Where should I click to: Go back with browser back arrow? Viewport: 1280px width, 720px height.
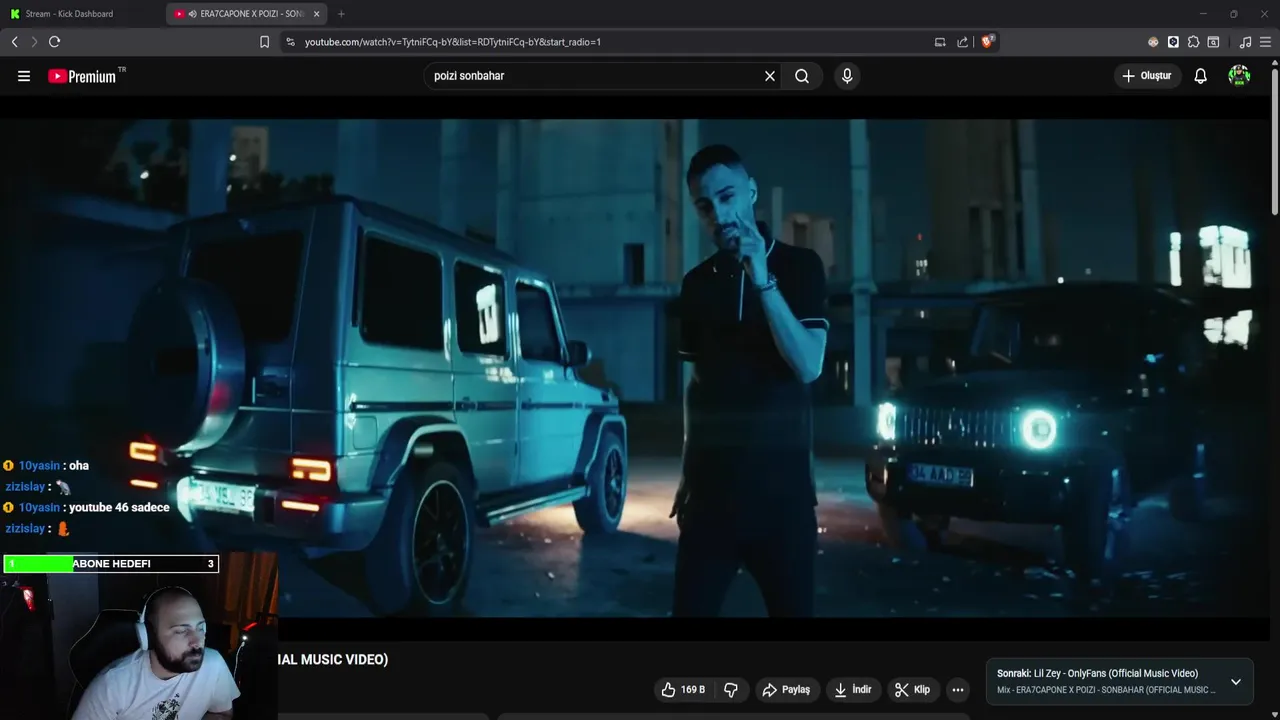14,42
